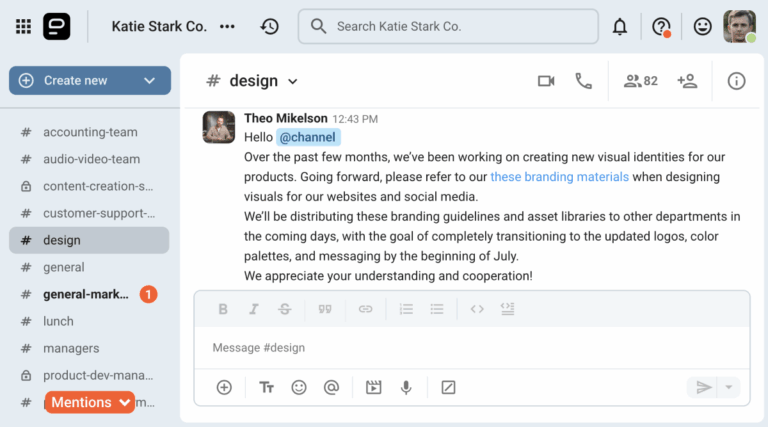
Task: Start an audio call with phone icon
Action: tap(583, 81)
